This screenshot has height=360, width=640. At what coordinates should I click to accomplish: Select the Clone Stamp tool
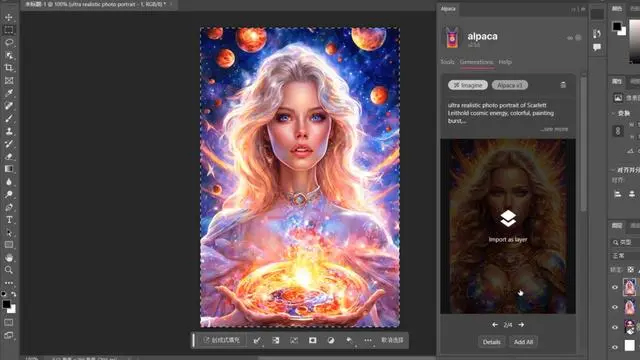click(9, 131)
